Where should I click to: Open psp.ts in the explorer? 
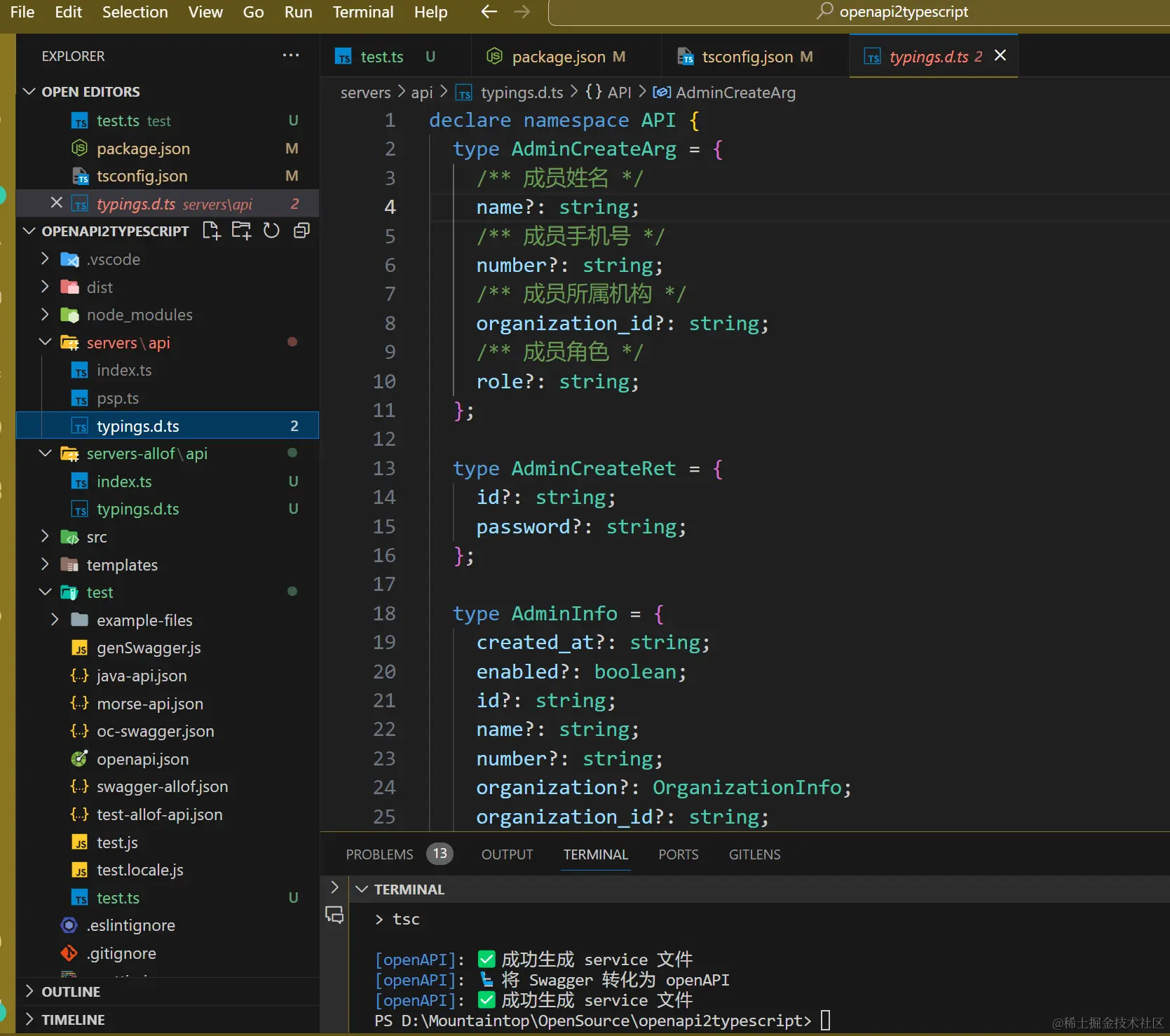click(168, 398)
